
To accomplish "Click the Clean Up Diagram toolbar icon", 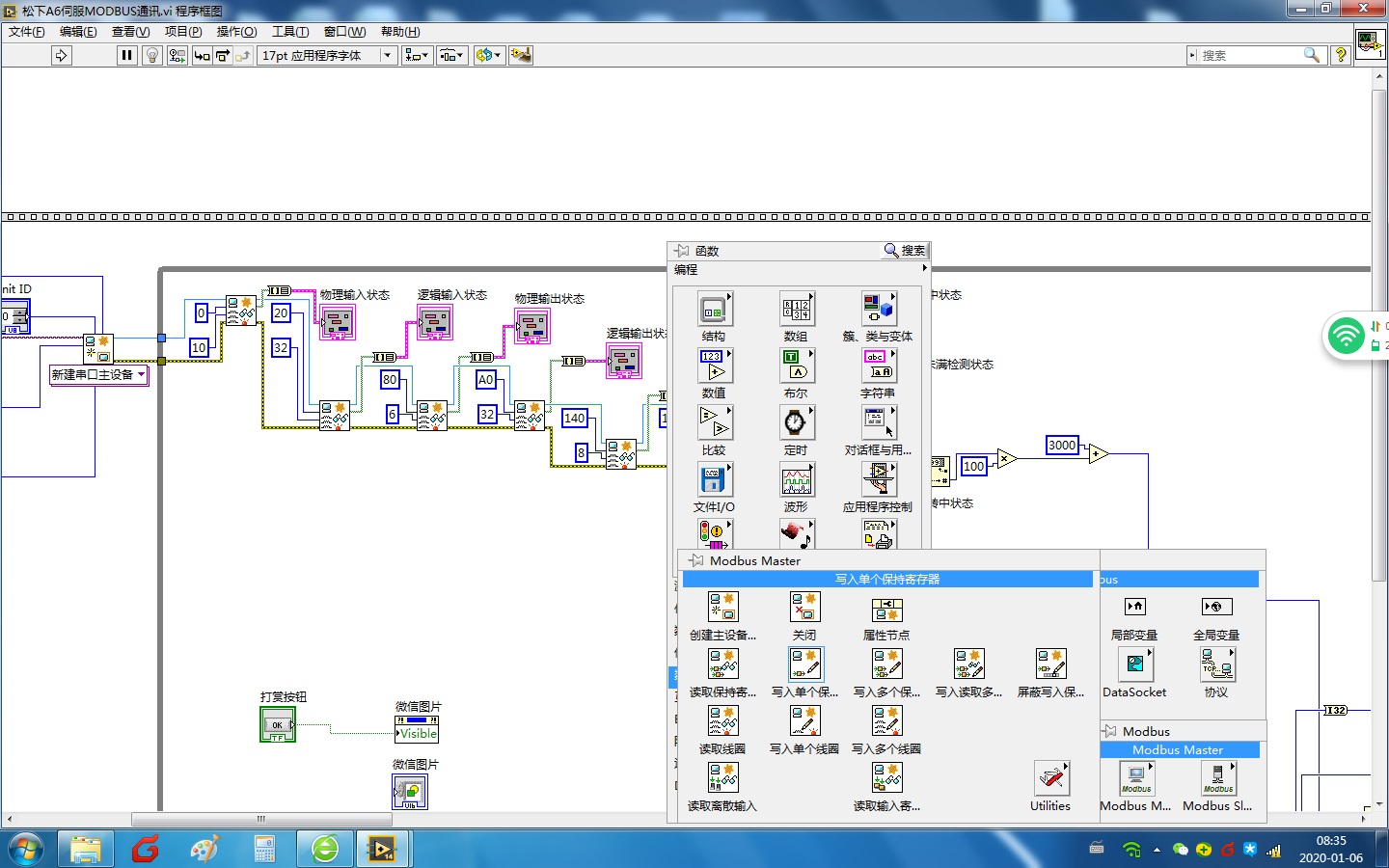I will pos(521,56).
